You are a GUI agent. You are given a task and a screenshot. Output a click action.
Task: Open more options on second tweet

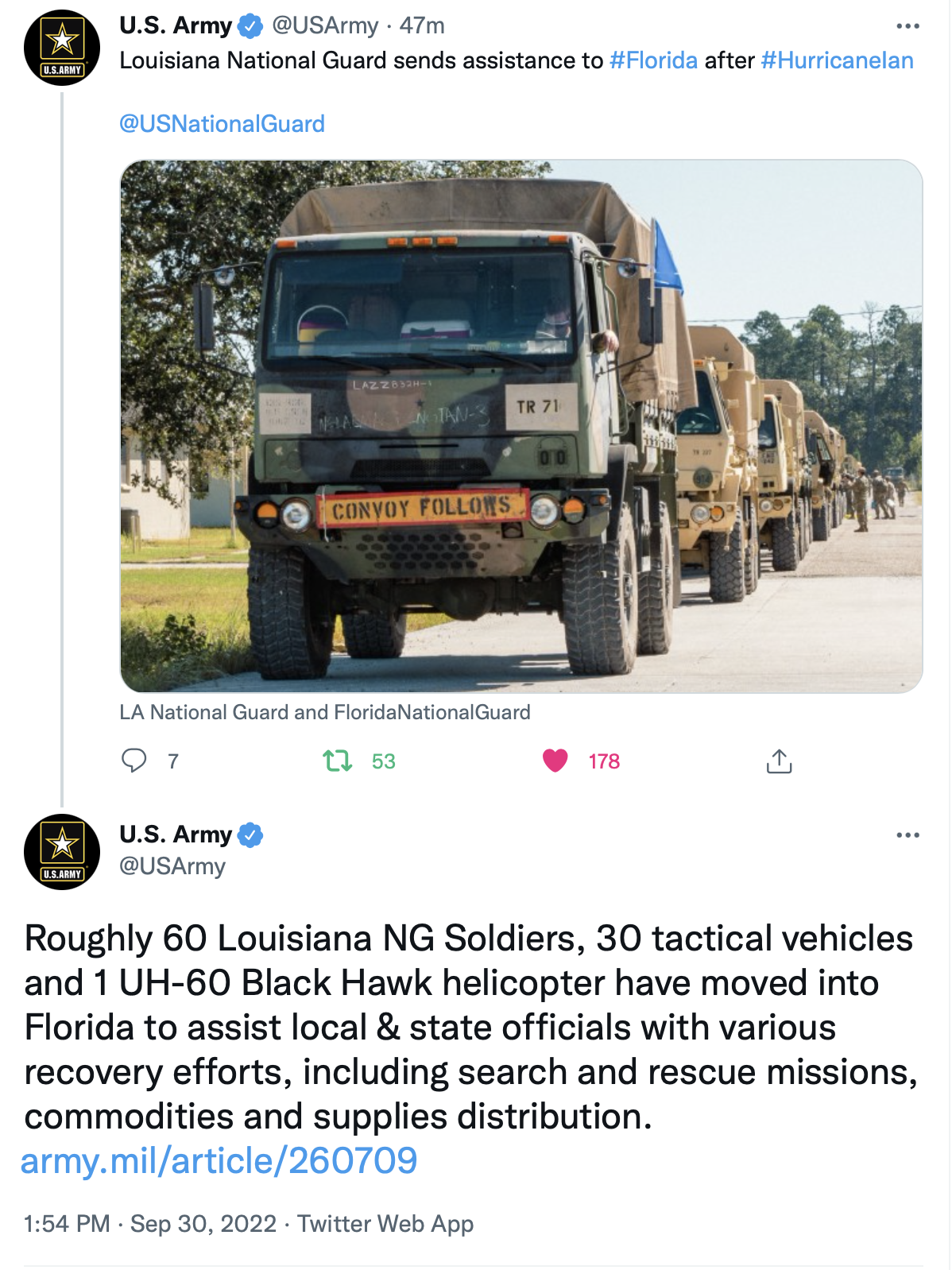click(x=907, y=835)
